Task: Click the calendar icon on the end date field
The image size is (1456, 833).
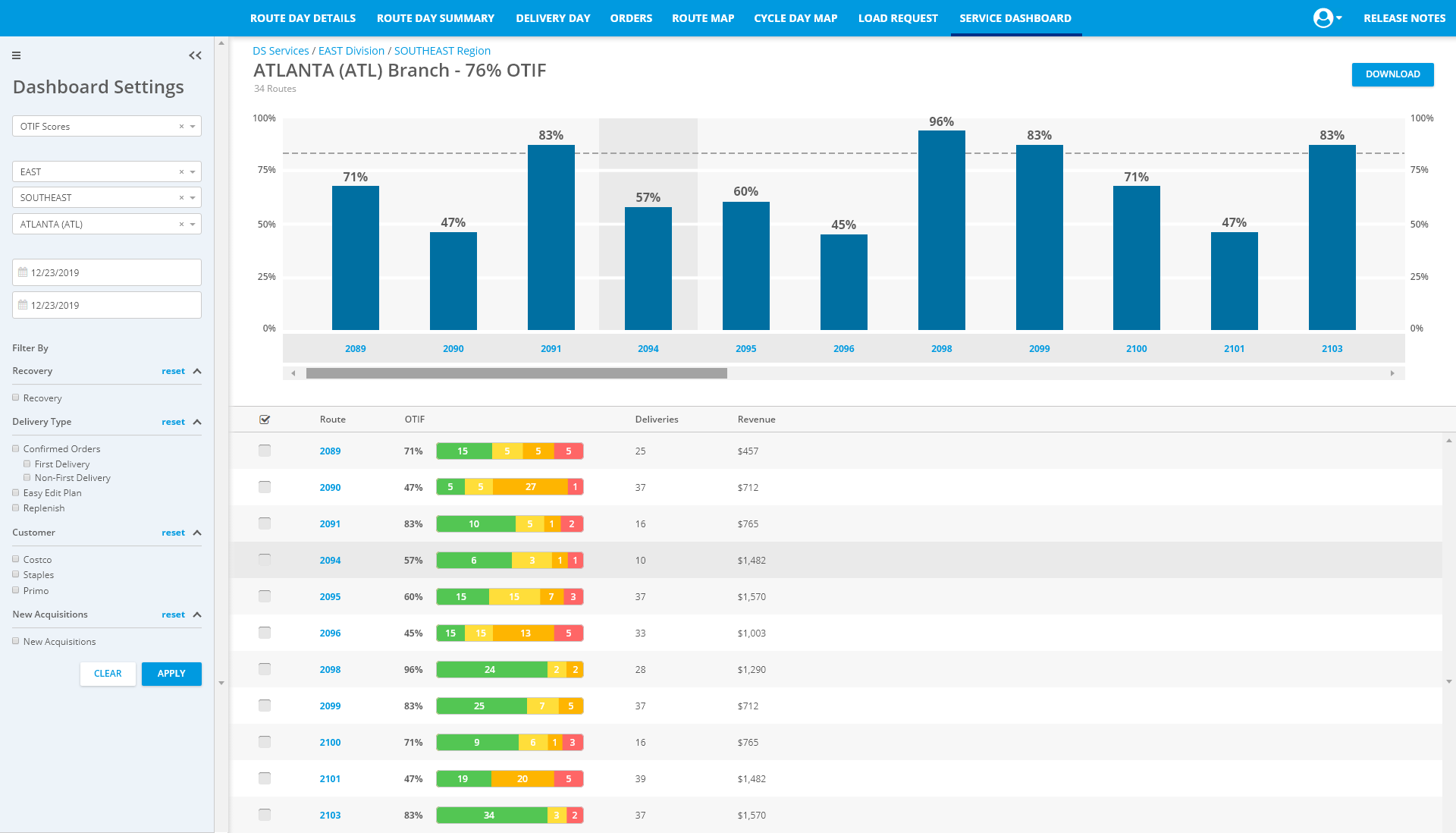Action: coord(24,304)
